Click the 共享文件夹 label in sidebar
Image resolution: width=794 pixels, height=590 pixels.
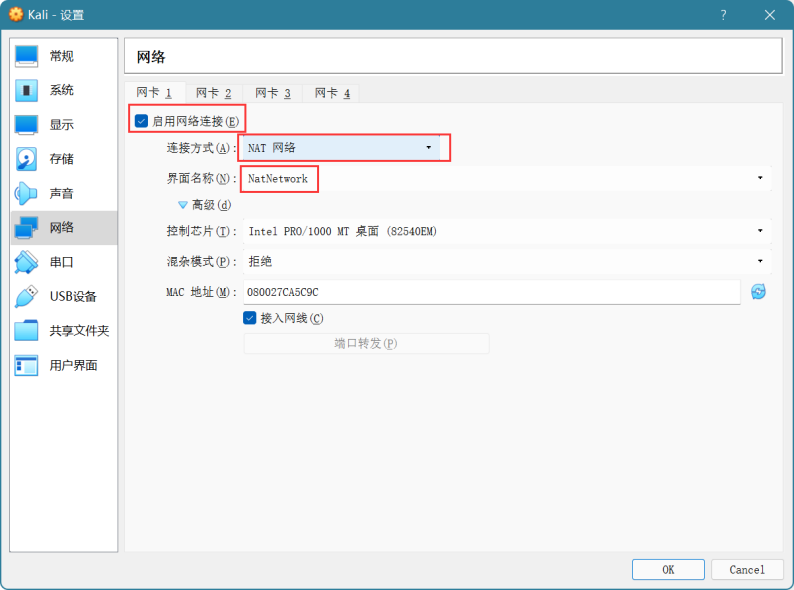click(80, 331)
